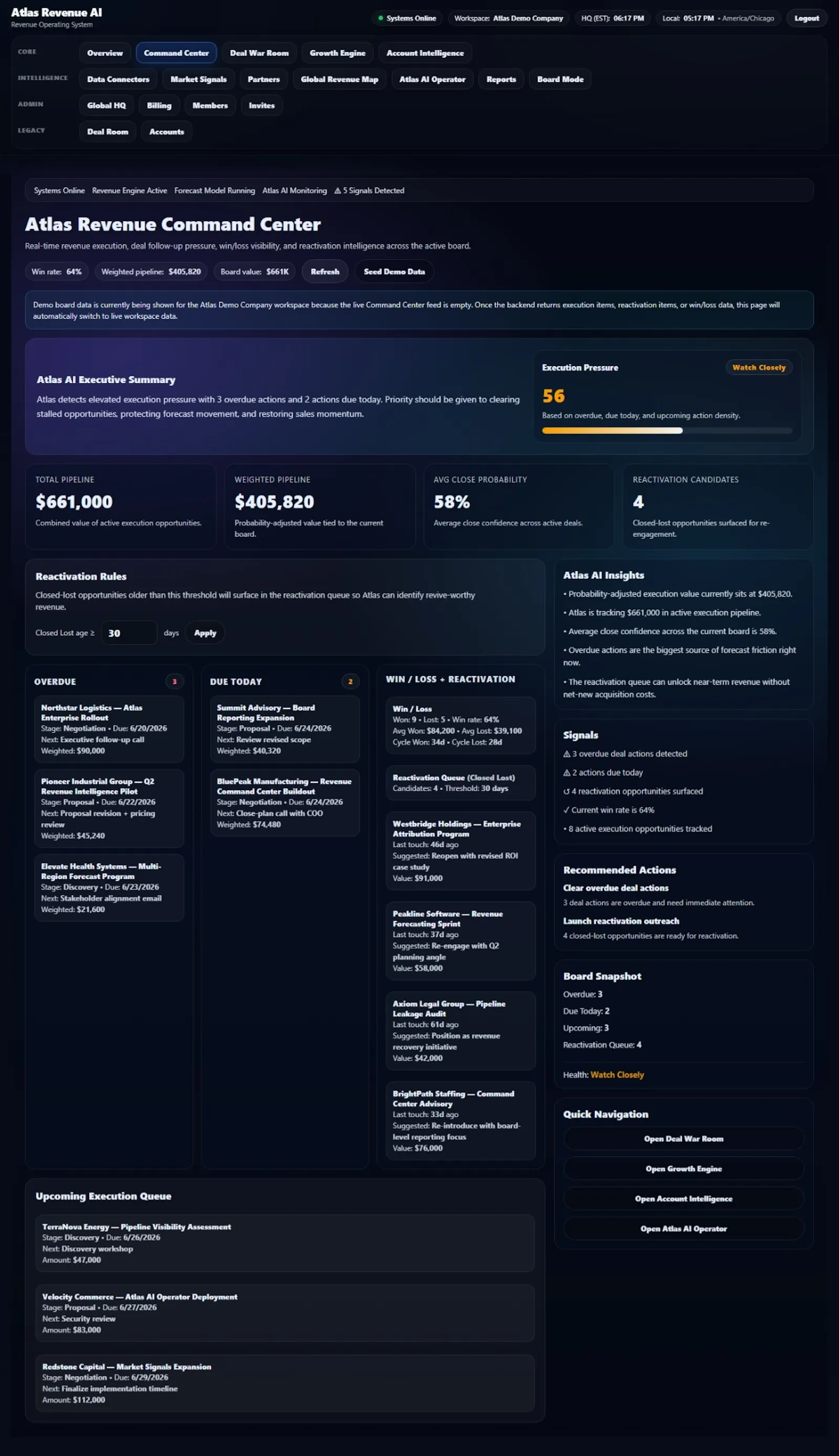Click the Workspace Atlas Demo Company chip
Viewport: 839px width, 1456px height.
508,18
